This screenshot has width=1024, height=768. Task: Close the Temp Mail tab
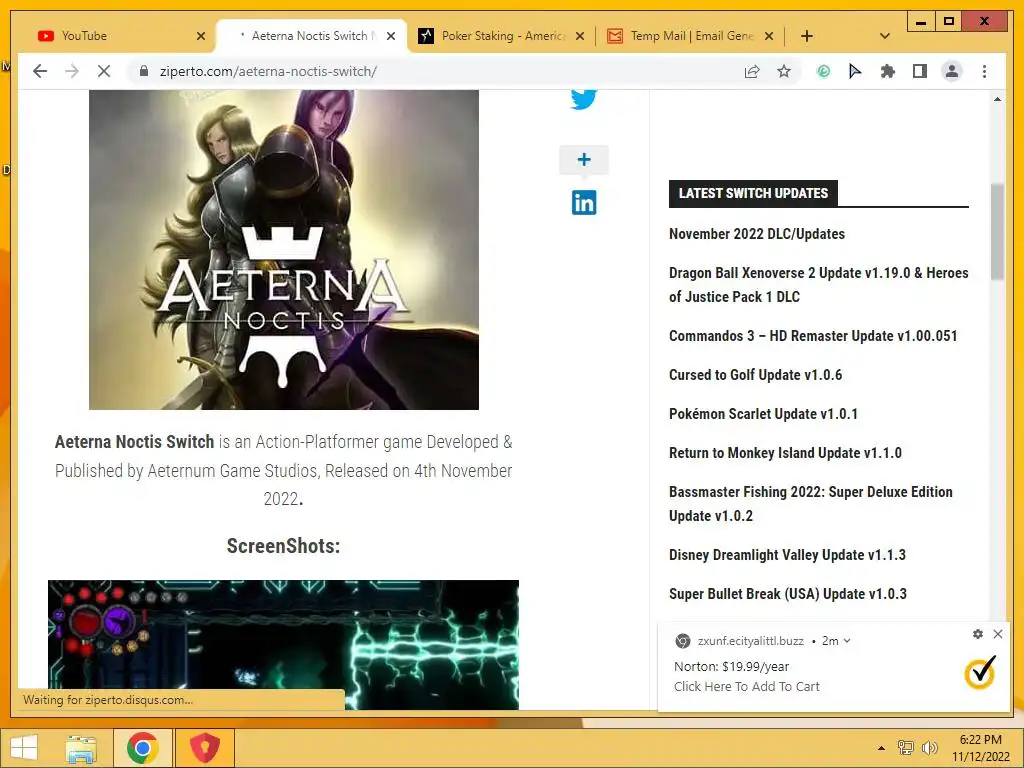[769, 36]
